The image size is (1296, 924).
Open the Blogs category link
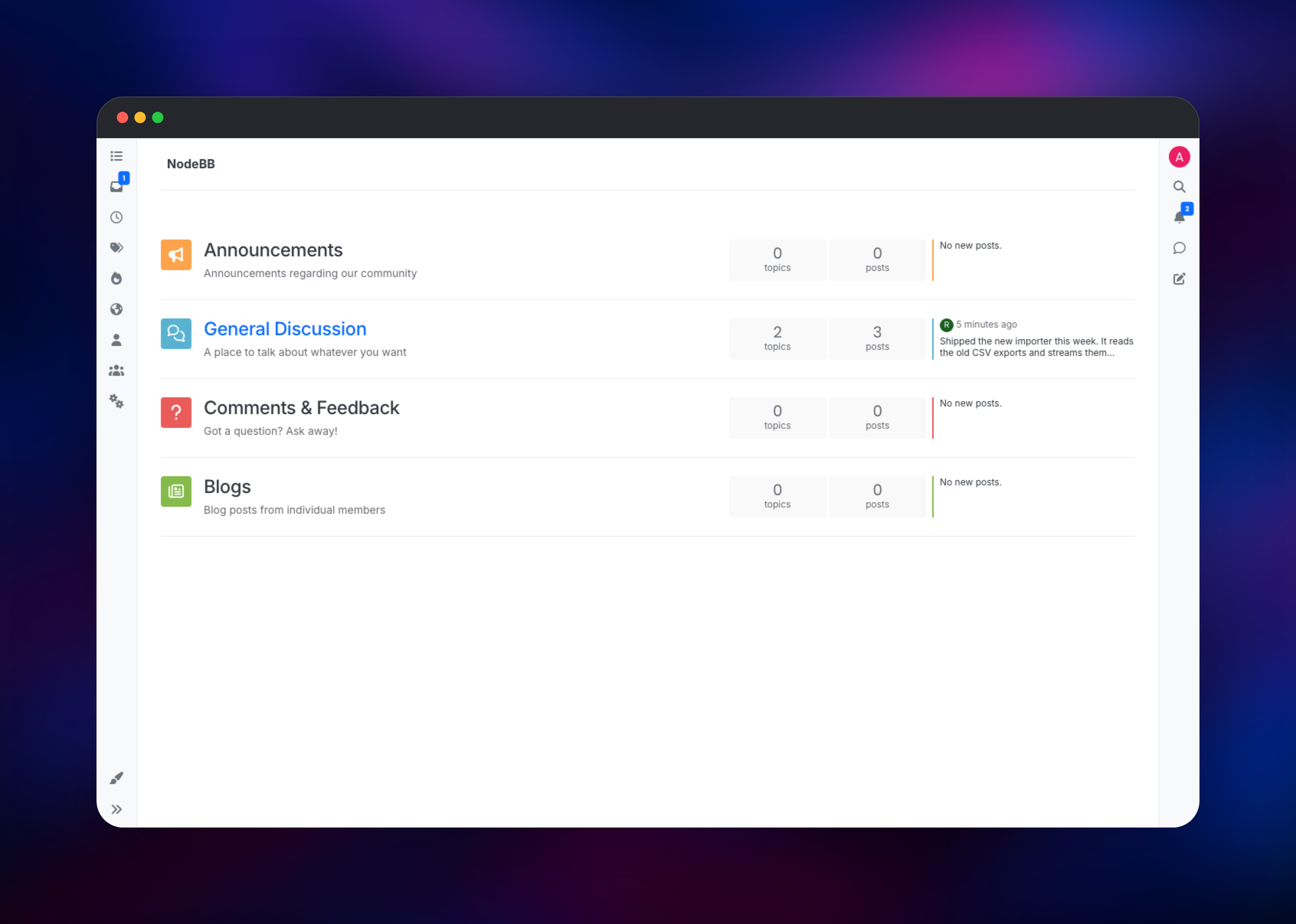pos(227,487)
